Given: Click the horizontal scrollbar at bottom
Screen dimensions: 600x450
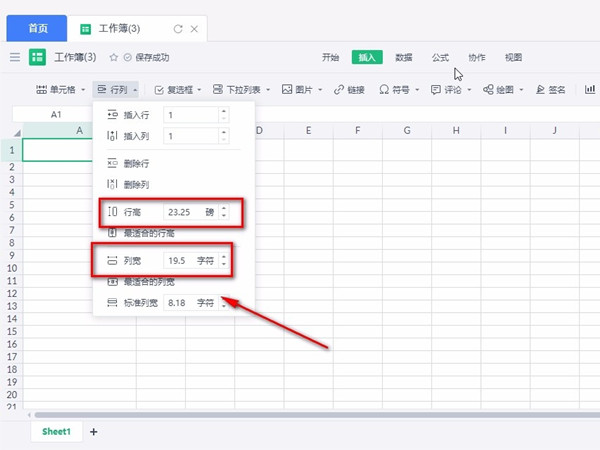Looking at the screenshot, I should coord(300,414).
